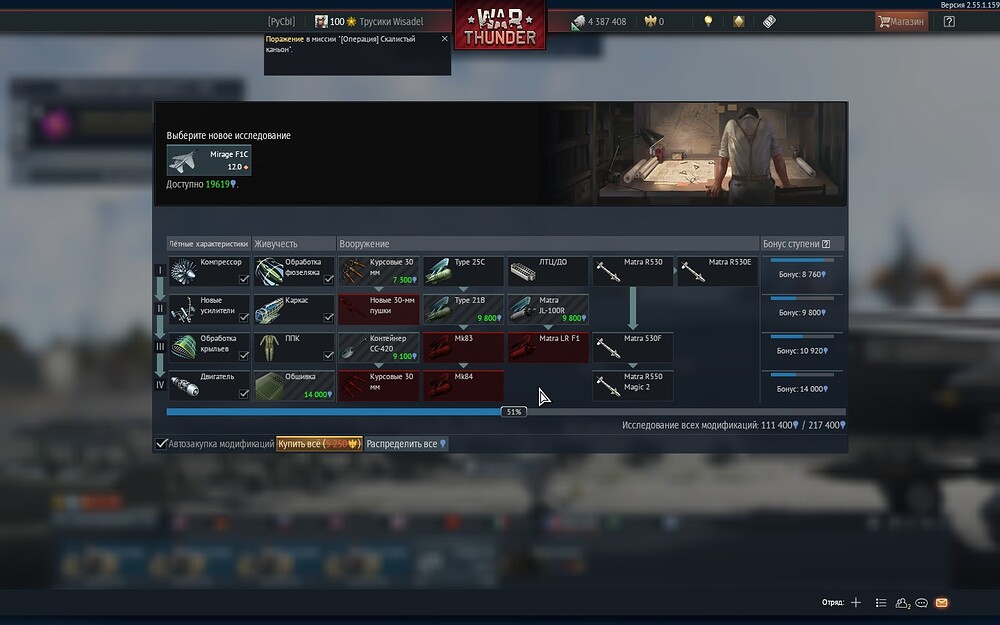Close the Поражение mission notification
Image resolution: width=1000 pixels, height=625 pixels.
[x=445, y=39]
